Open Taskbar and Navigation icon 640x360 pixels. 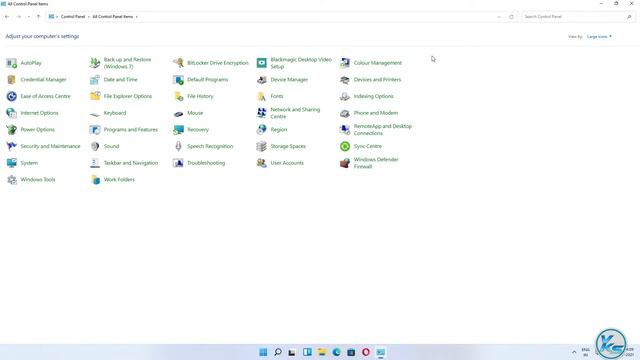pos(95,163)
